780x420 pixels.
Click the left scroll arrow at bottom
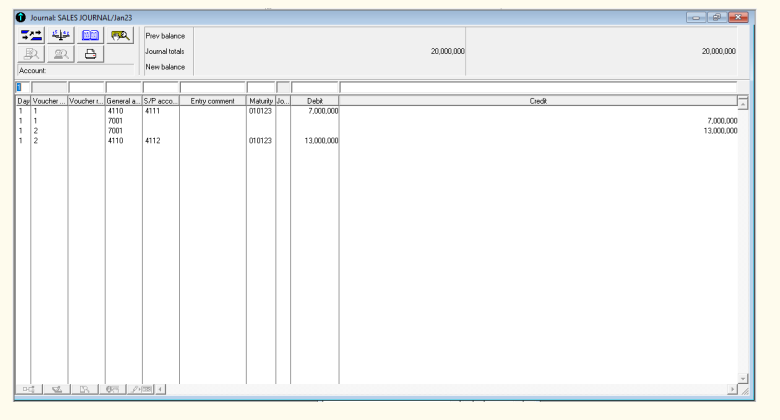(x=160, y=389)
